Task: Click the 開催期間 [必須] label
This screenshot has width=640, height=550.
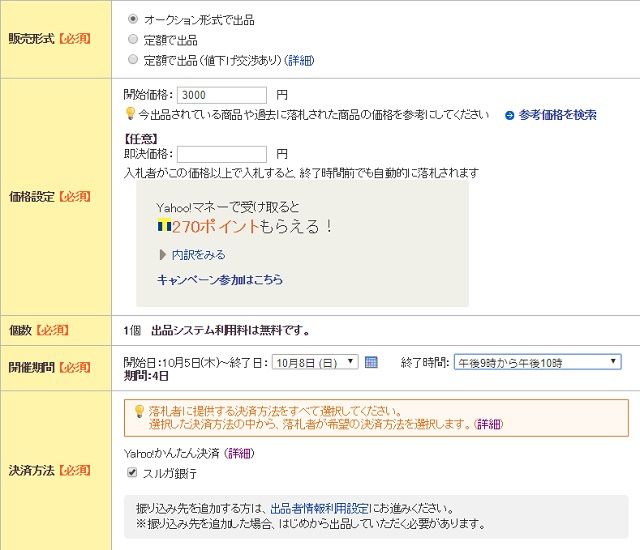Action: coord(49,367)
